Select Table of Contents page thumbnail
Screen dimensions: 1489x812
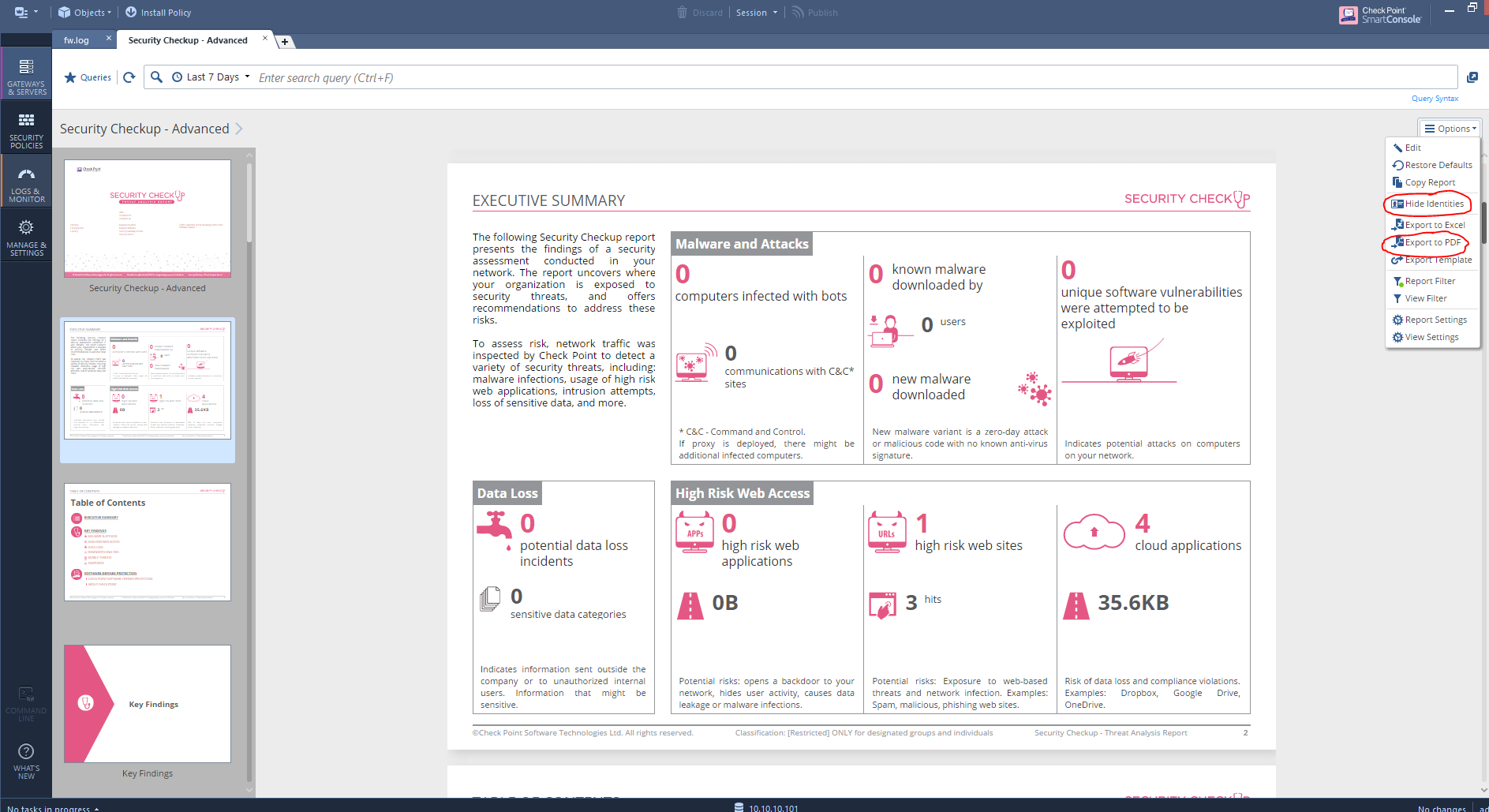point(148,542)
